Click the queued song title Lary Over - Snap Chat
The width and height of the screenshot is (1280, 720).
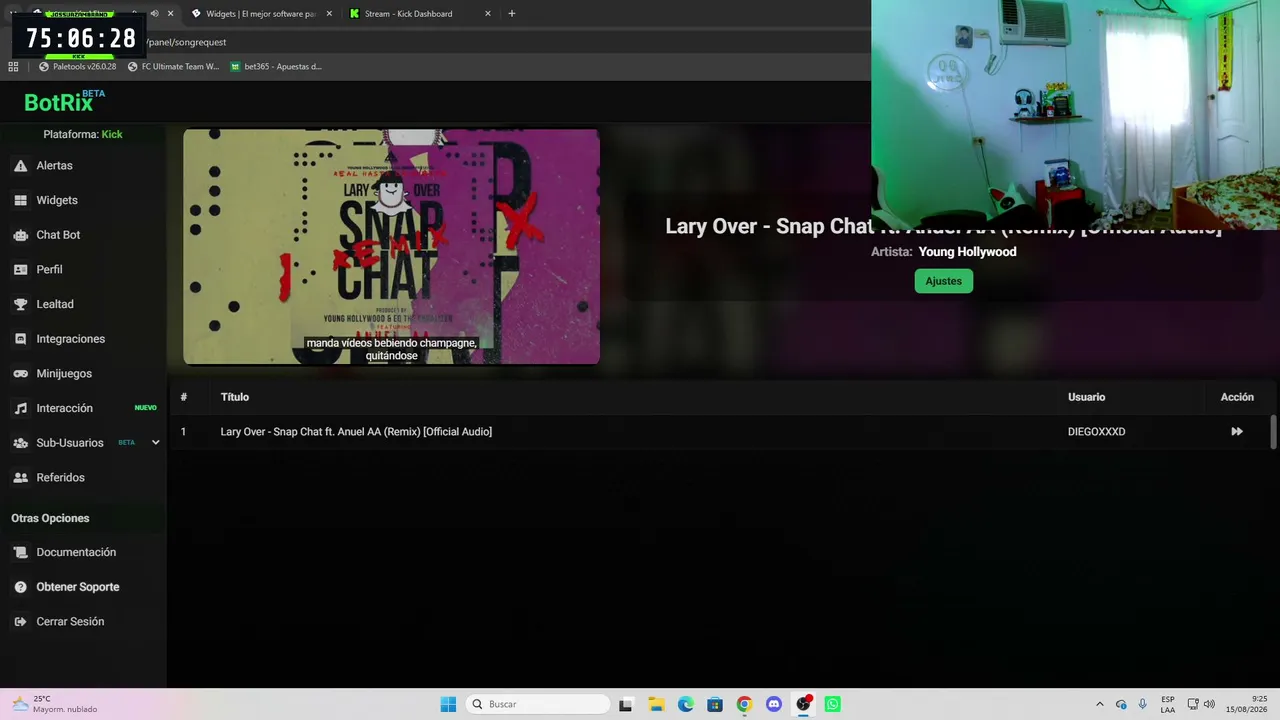(356, 432)
